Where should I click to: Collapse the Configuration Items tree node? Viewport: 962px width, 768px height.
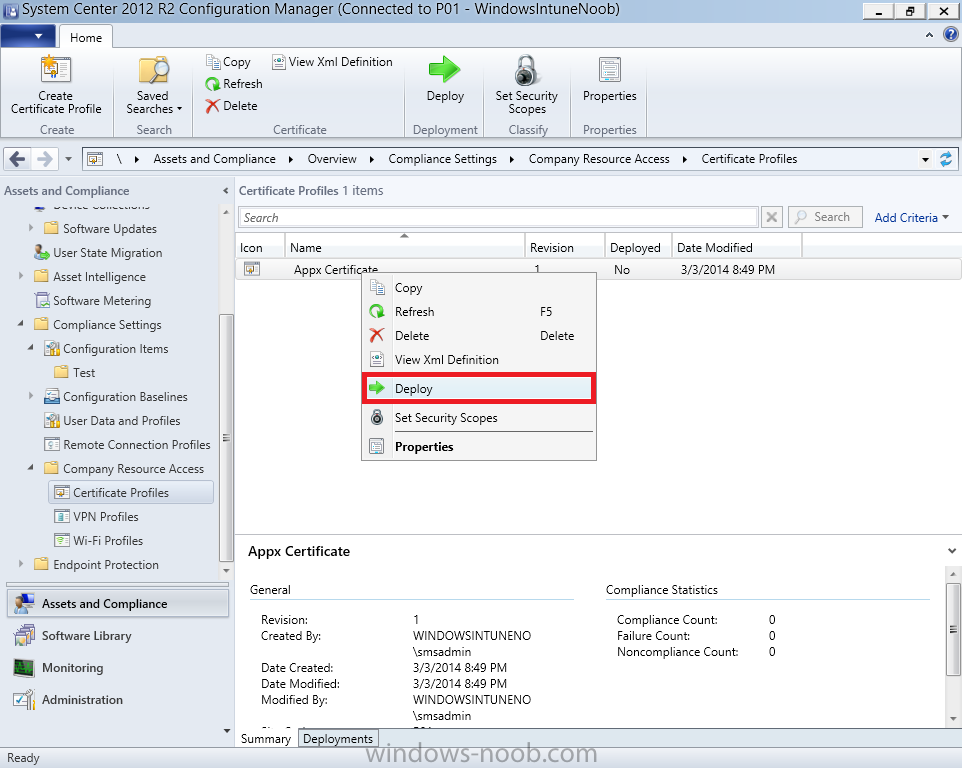pyautogui.click(x=31, y=348)
